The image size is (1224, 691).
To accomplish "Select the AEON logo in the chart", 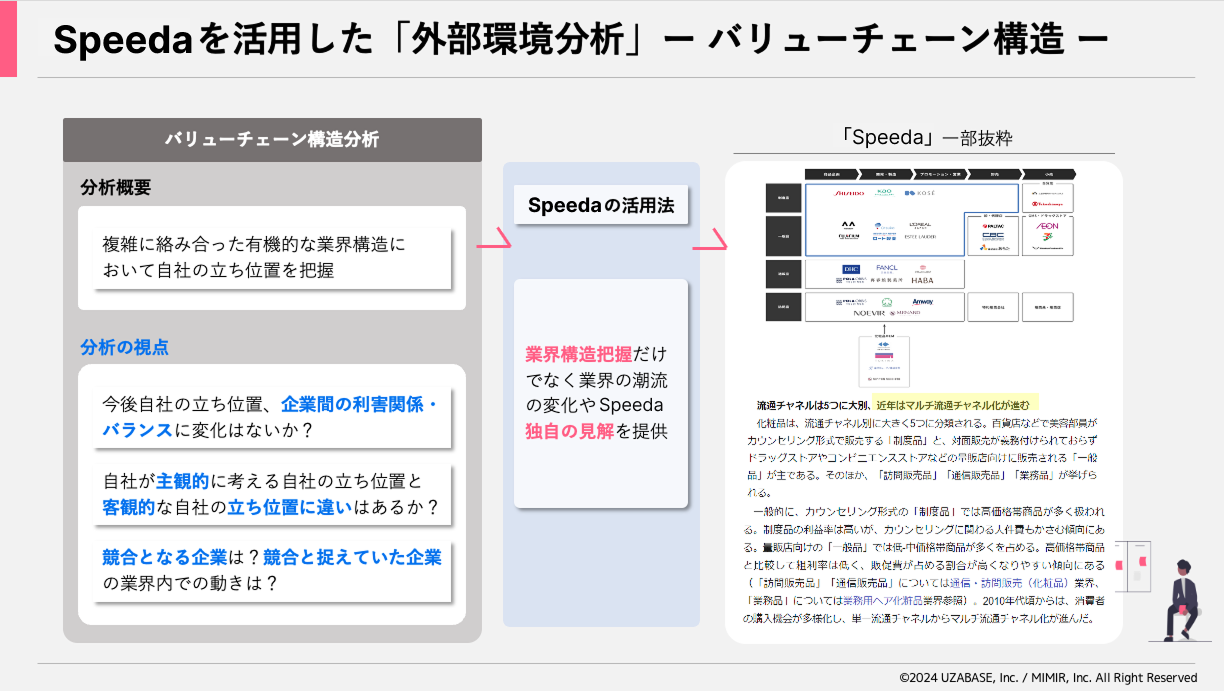I will coord(1048,227).
